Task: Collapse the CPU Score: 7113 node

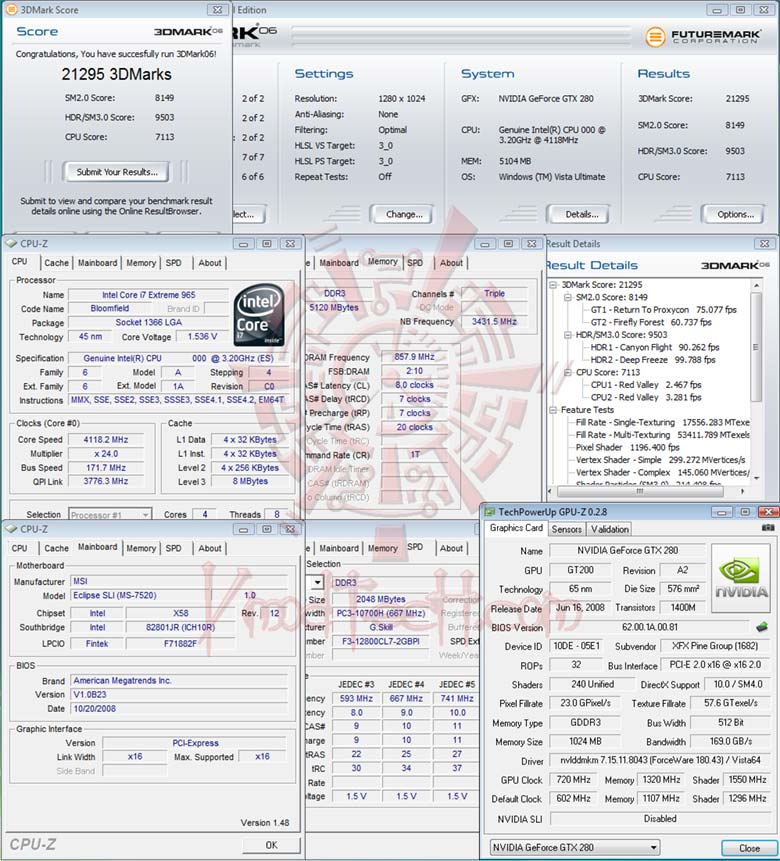Action: pos(568,372)
